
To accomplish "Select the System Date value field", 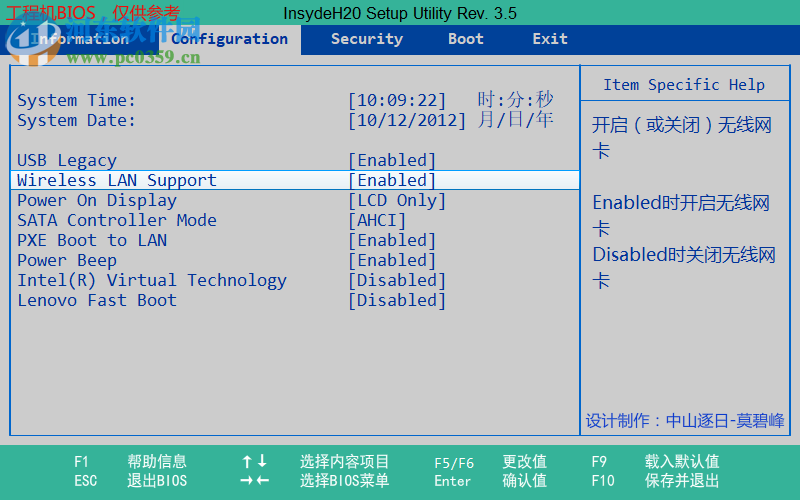I will coord(407,121).
